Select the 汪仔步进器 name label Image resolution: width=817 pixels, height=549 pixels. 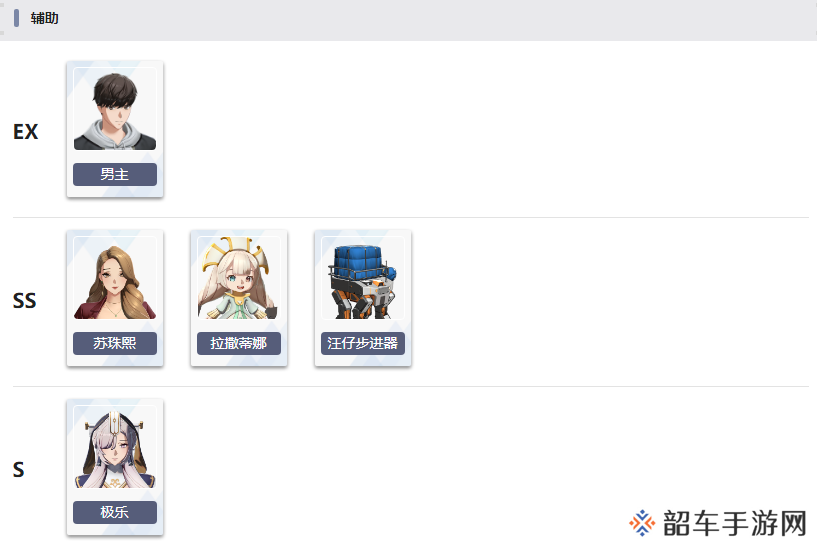[x=363, y=343]
